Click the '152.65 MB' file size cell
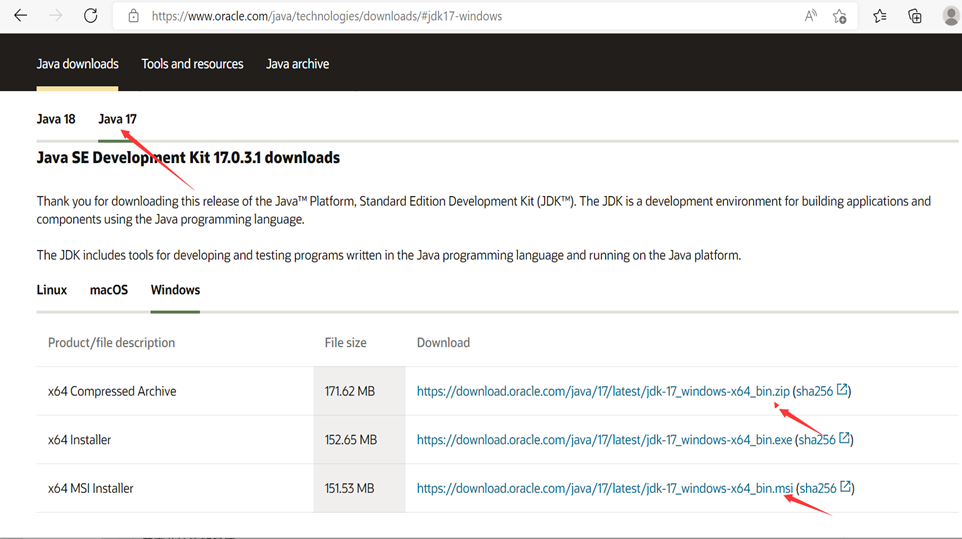The height and width of the screenshot is (539, 962). [x=360, y=440]
